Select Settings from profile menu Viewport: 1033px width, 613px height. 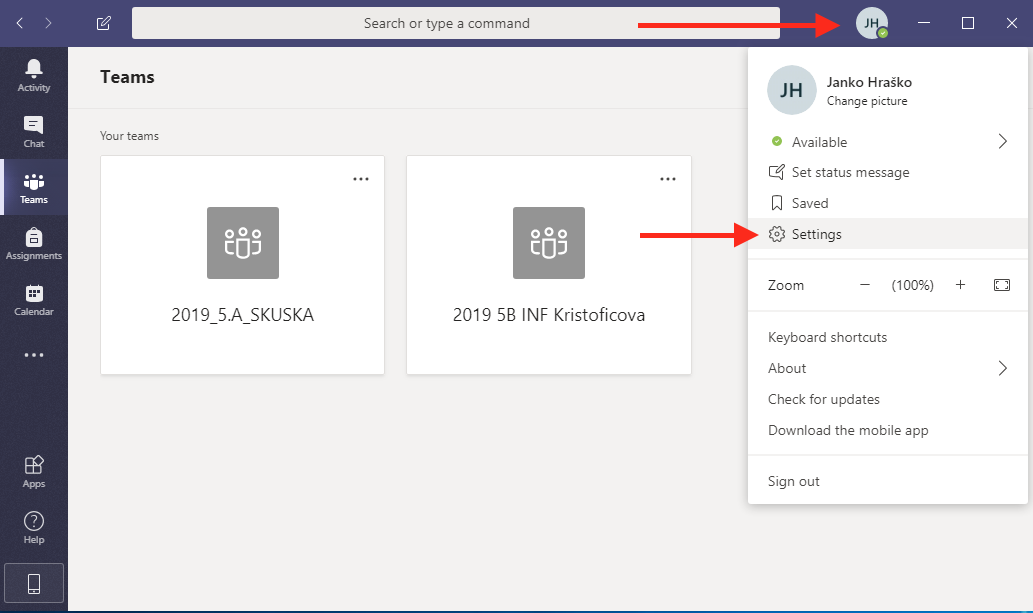816,234
